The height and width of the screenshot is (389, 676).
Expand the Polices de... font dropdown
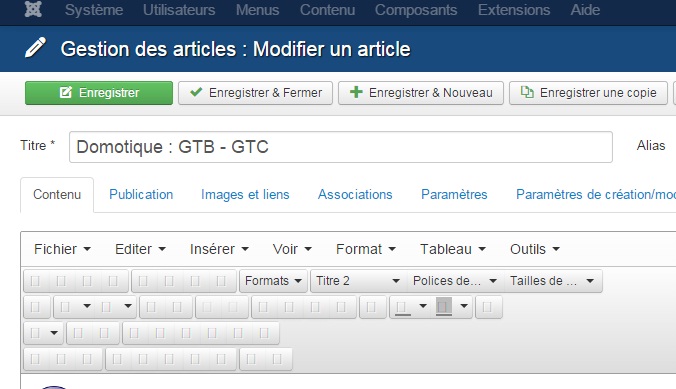455,281
